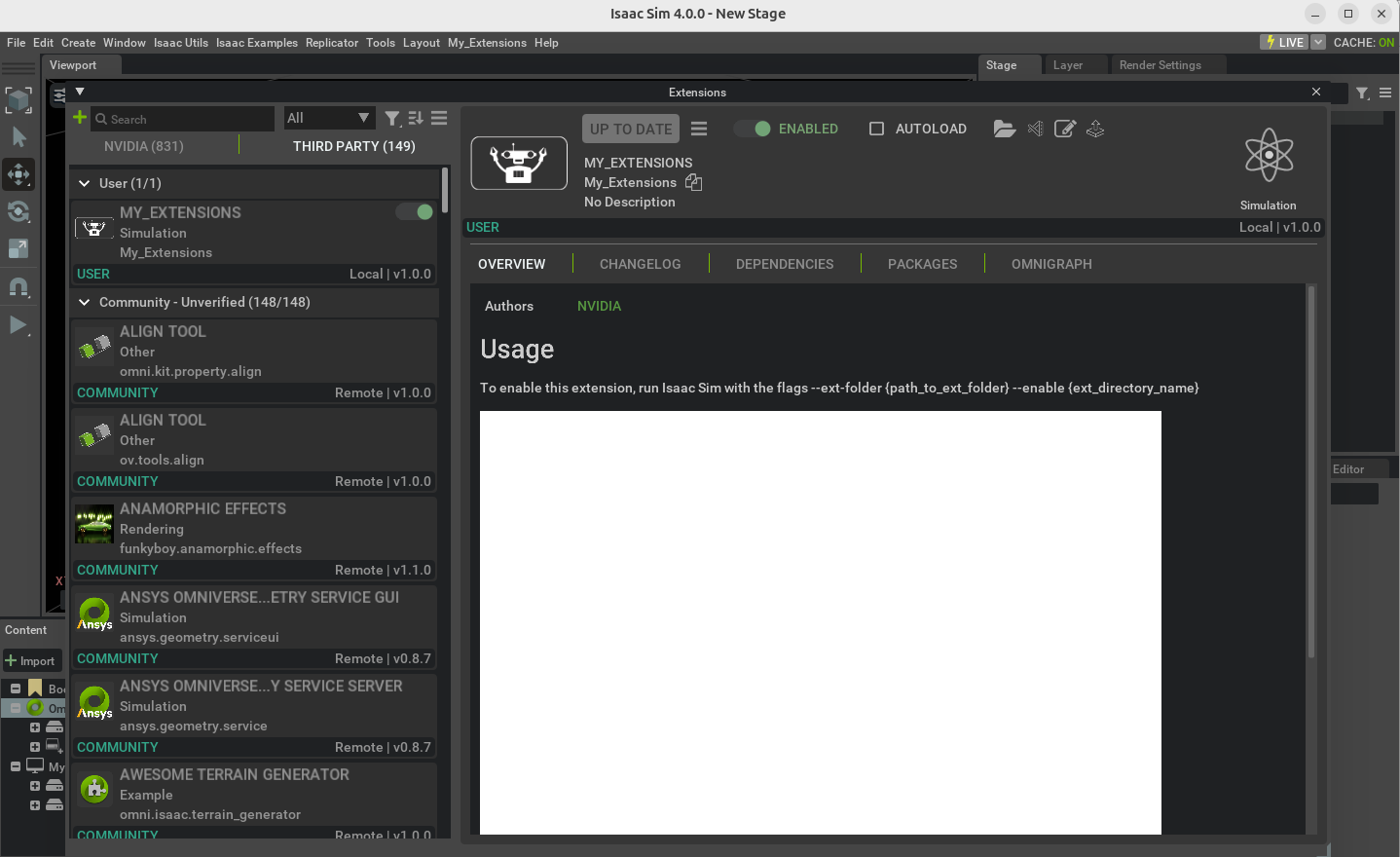Select the scale tool

pos(18,248)
